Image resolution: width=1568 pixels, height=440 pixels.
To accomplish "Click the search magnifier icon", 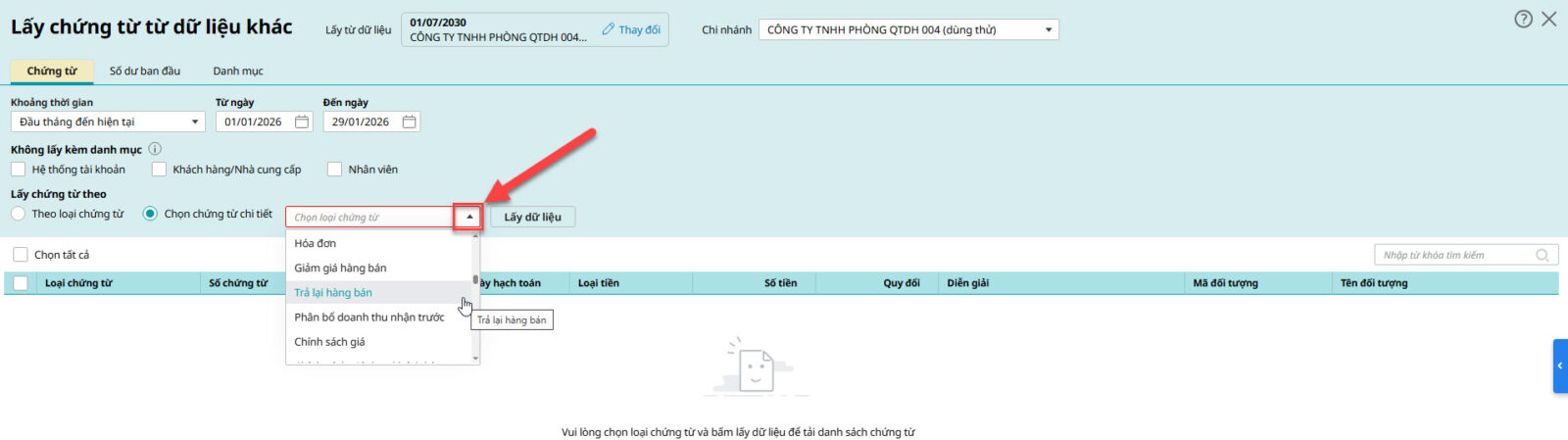I will (x=1543, y=255).
